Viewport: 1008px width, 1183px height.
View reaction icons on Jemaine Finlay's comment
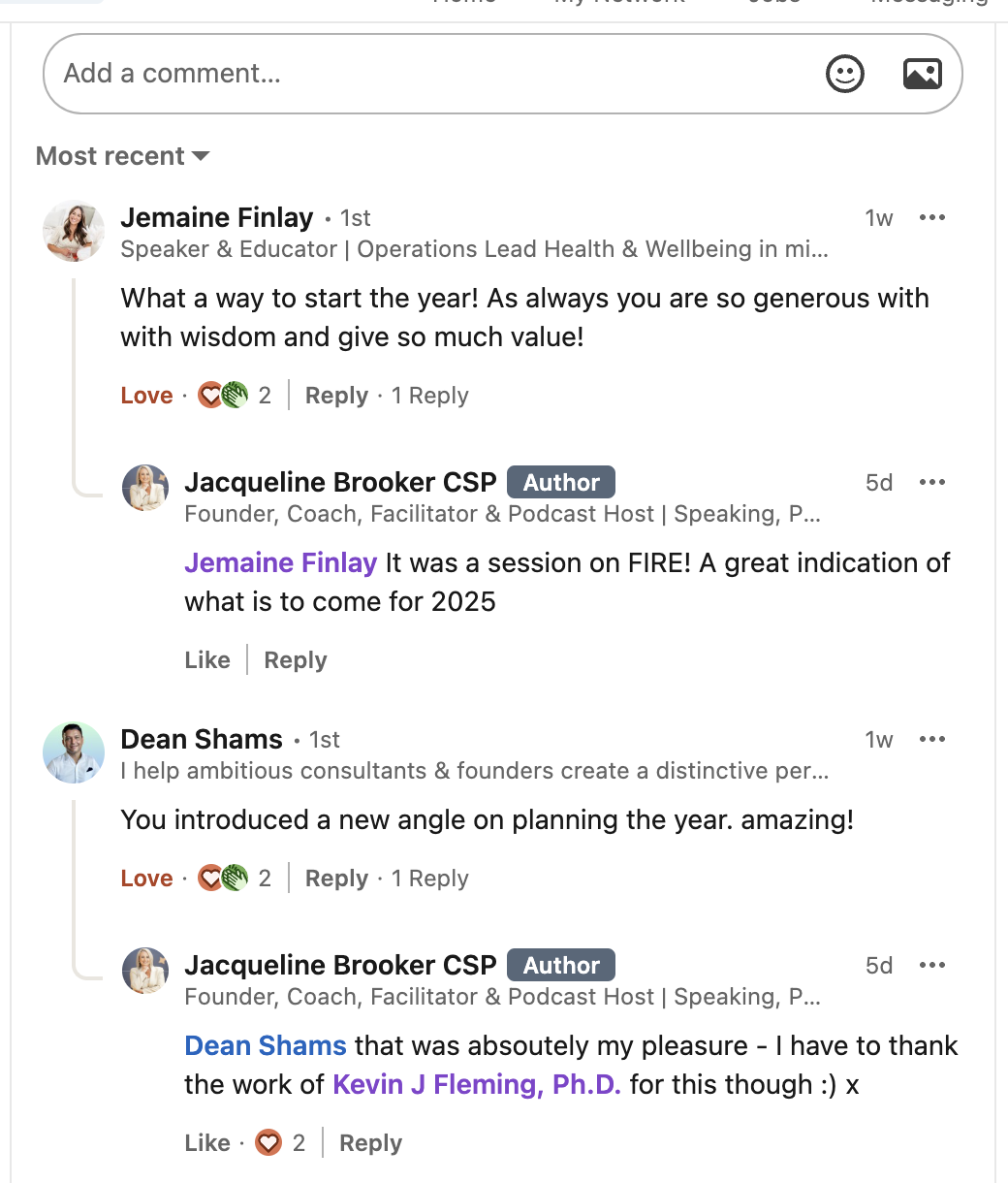tap(223, 396)
